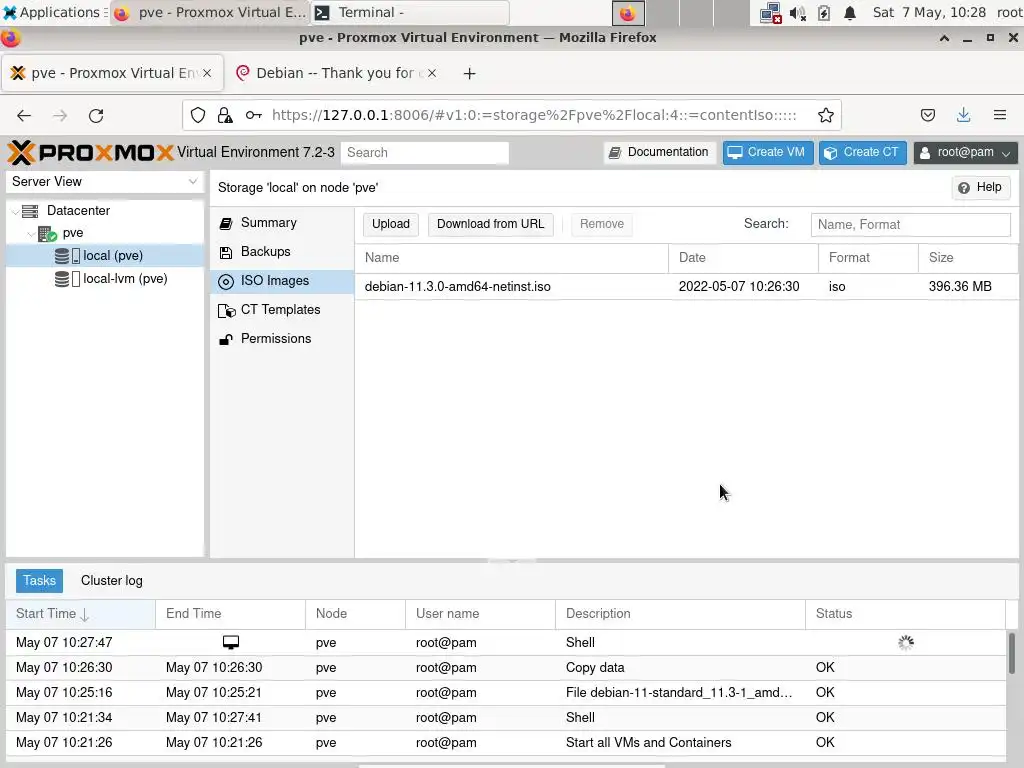Open CT Templates section
1024x768 pixels.
click(282, 310)
